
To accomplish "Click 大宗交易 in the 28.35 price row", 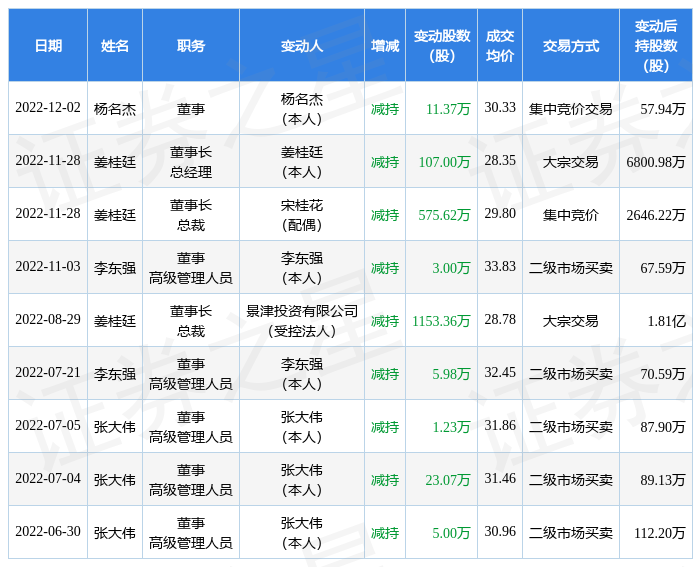I will 571,162.
